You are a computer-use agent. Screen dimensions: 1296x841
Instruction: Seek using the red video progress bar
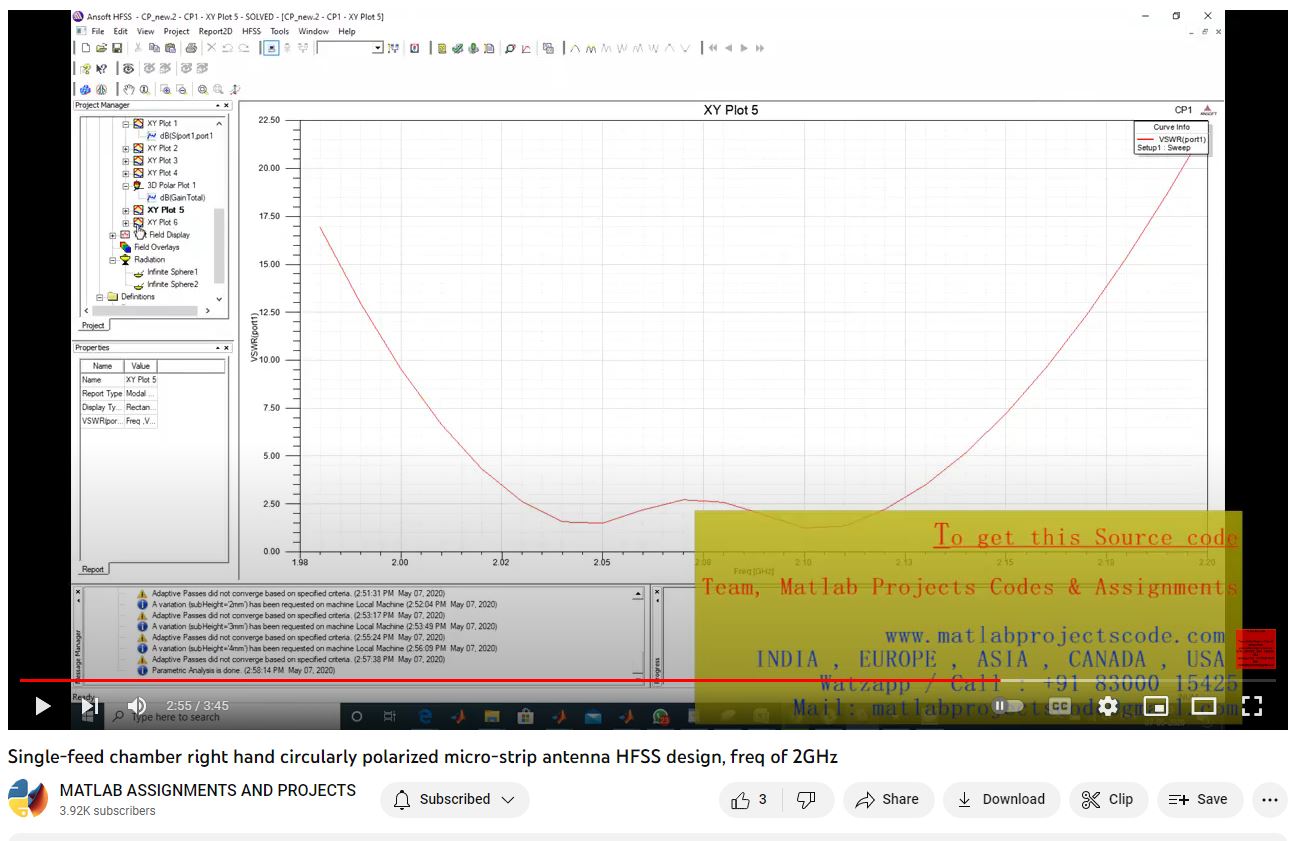(500, 680)
